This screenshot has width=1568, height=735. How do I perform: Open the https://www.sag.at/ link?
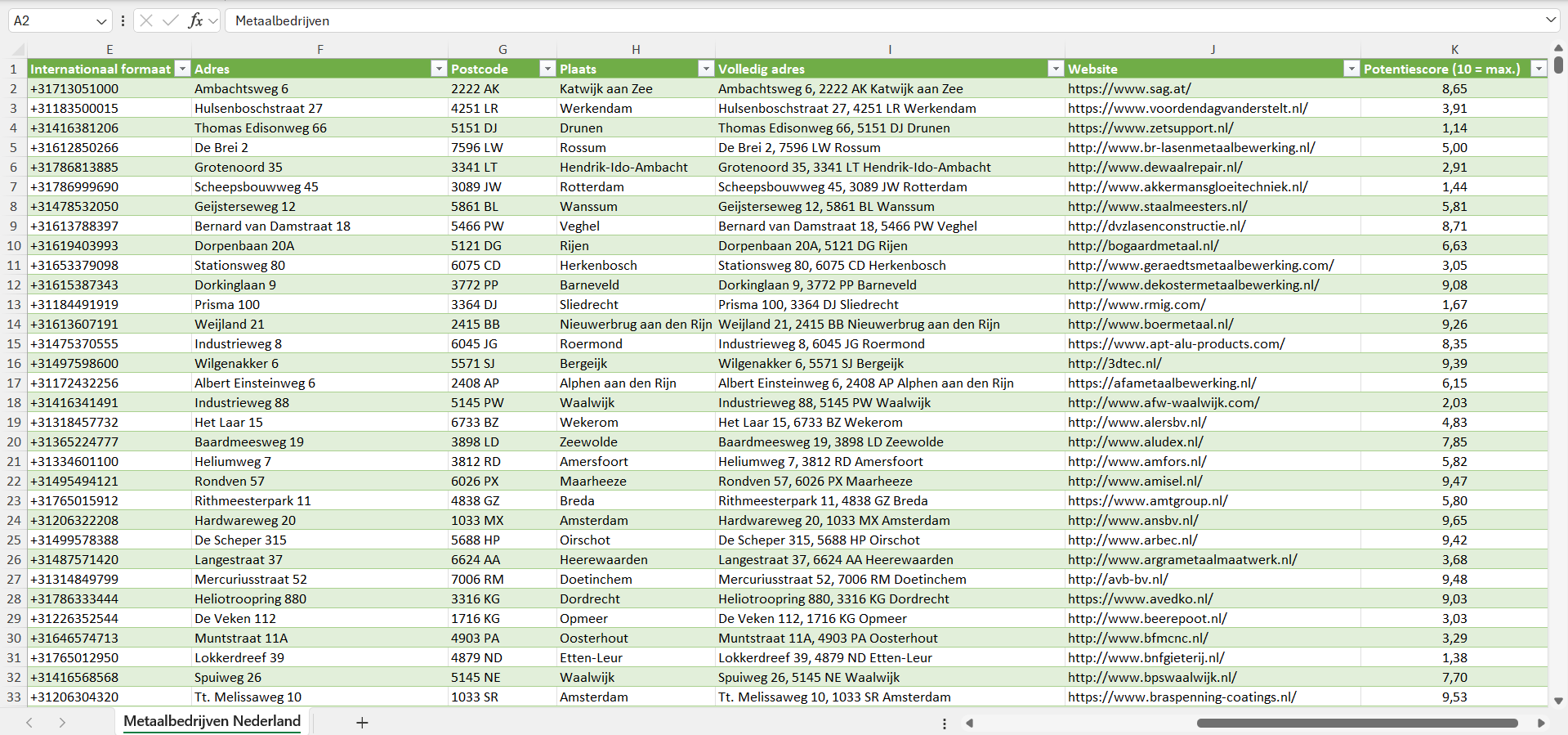pos(1129,88)
